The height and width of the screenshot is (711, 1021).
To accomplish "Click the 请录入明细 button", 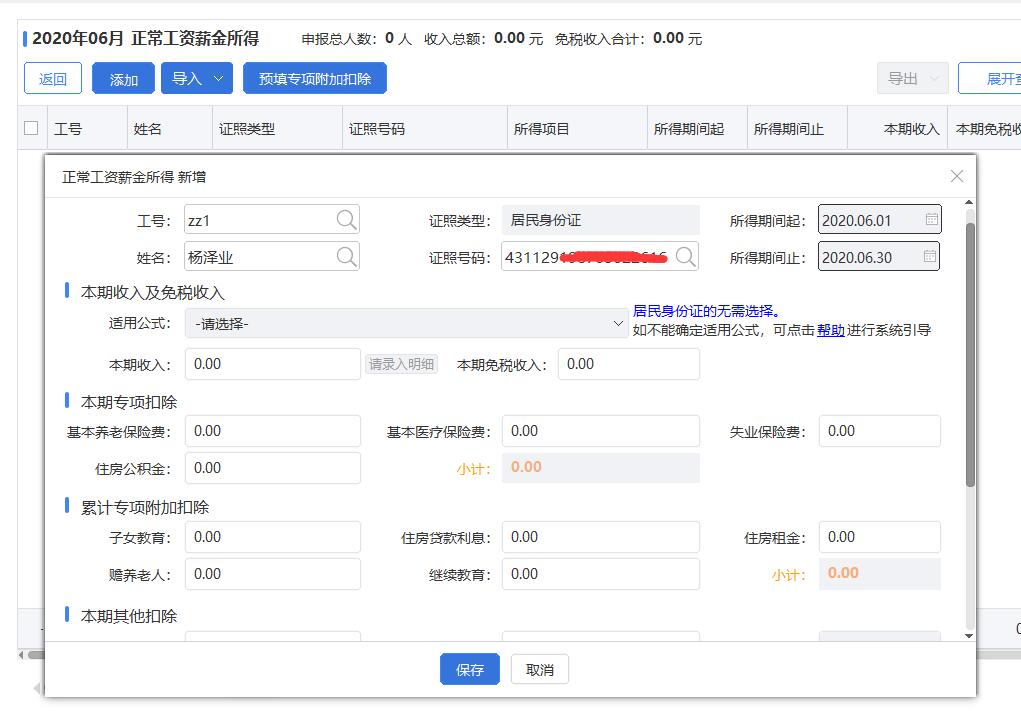I will coord(401,364).
